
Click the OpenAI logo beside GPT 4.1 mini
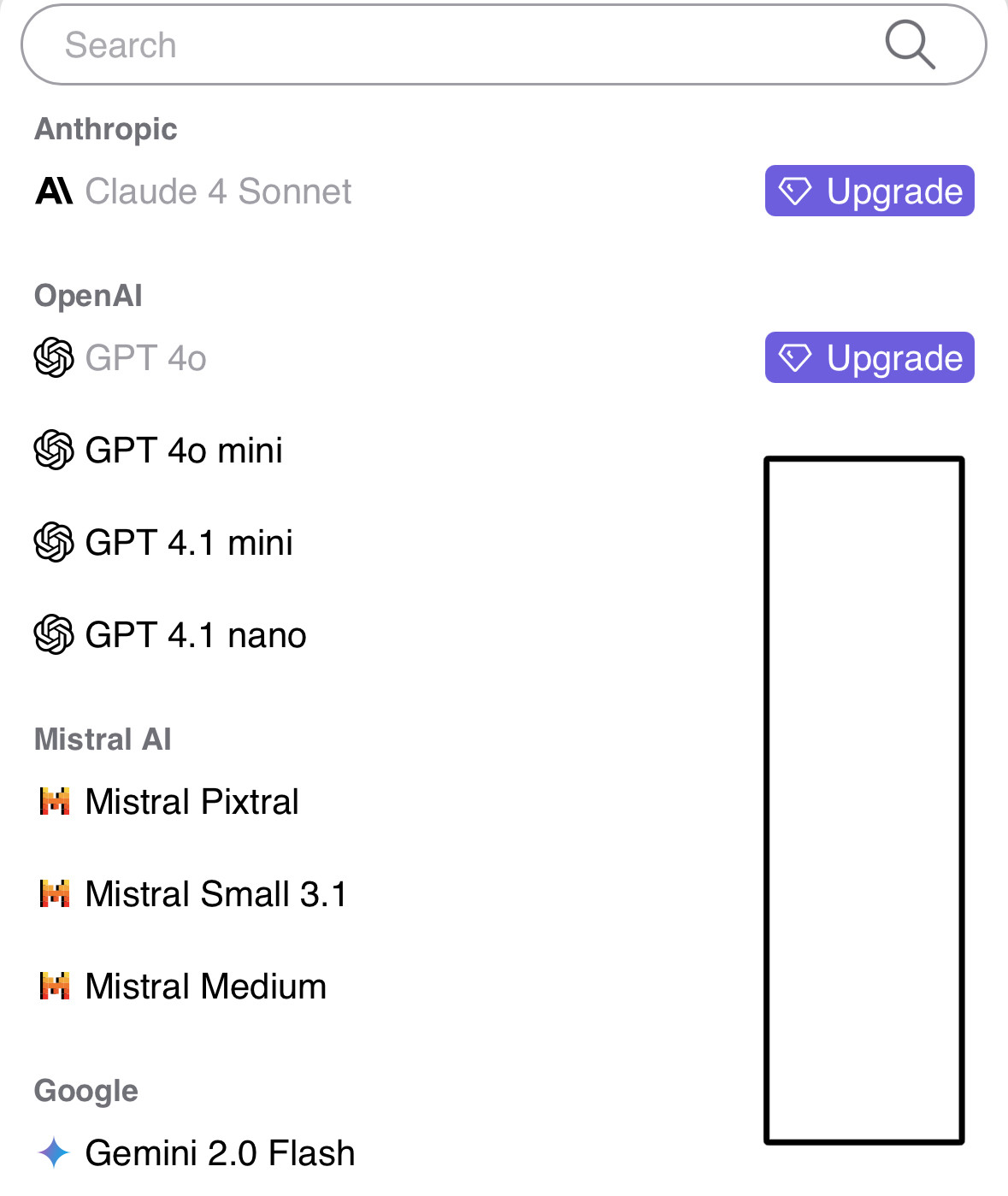54,542
